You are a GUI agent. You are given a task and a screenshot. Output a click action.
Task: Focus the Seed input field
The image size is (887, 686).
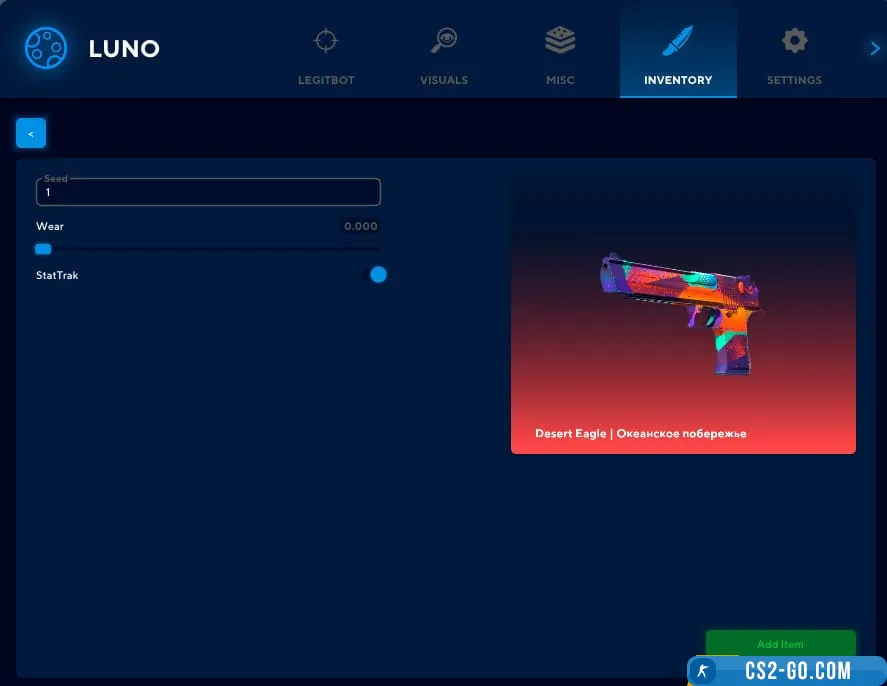208,192
